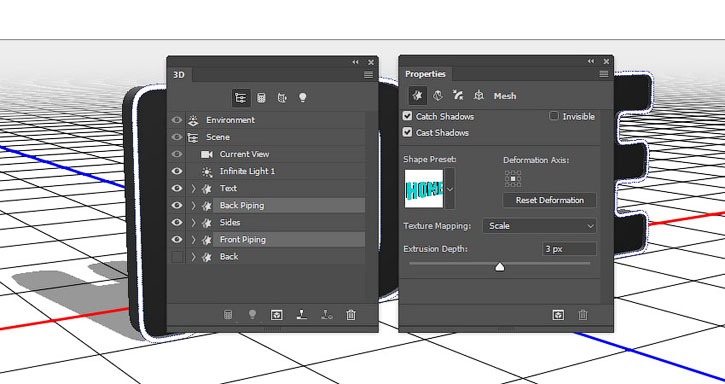Viewport: 725px width, 384px height.
Task: Click Reset Deformation button
Action: (x=550, y=200)
